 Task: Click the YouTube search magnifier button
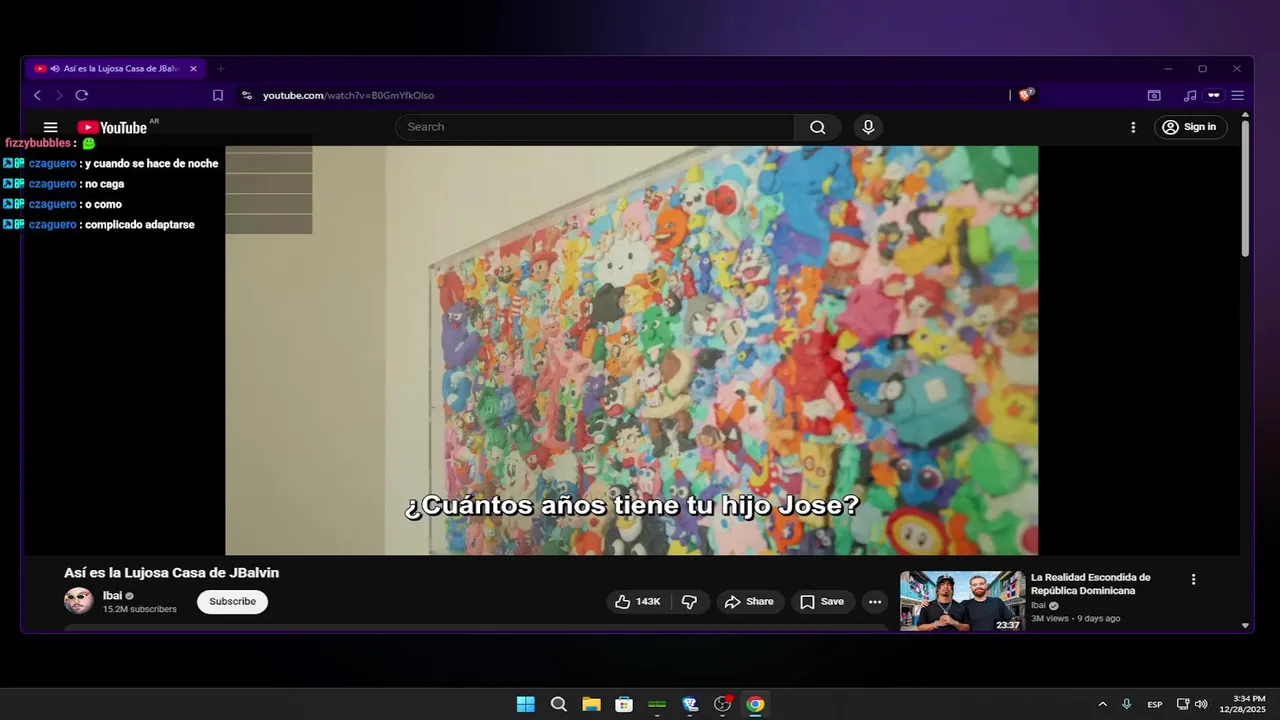[818, 127]
